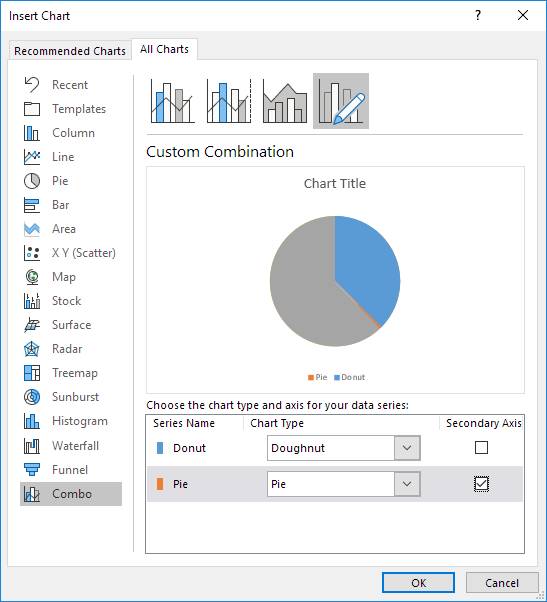Select the Custom Combination pencil icon
This screenshot has width=547, height=602.
coord(341,101)
